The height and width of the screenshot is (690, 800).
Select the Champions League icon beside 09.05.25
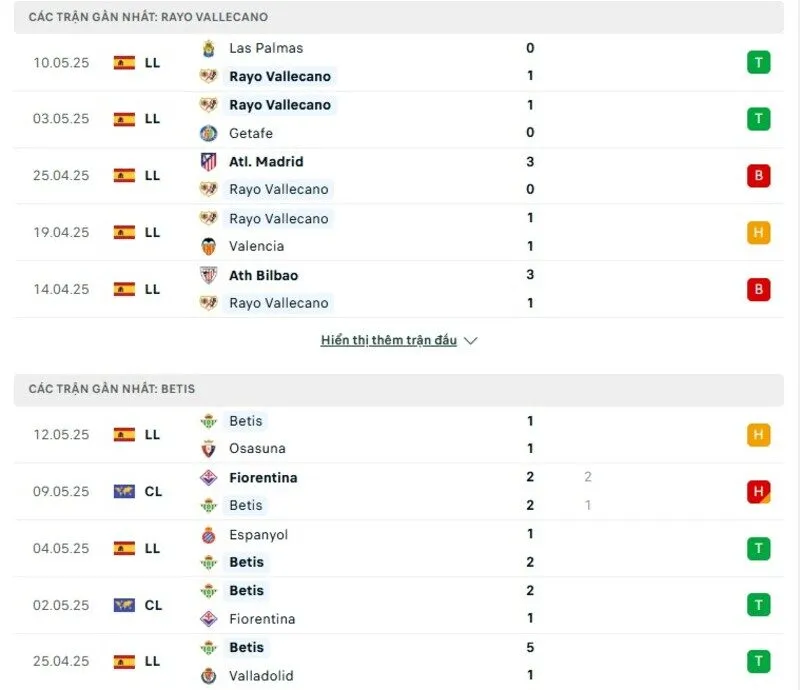point(123,491)
